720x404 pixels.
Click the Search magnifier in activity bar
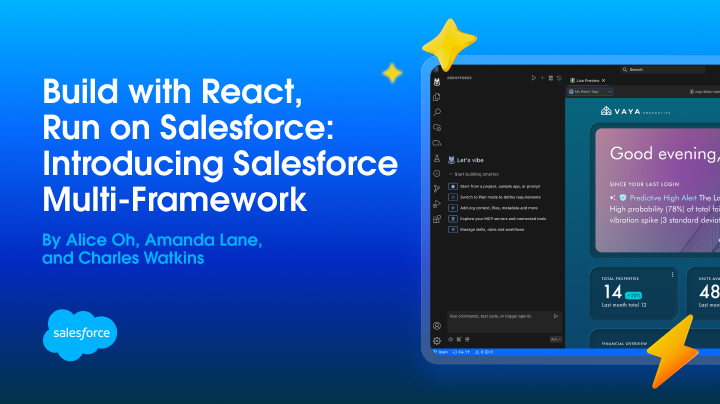437,112
